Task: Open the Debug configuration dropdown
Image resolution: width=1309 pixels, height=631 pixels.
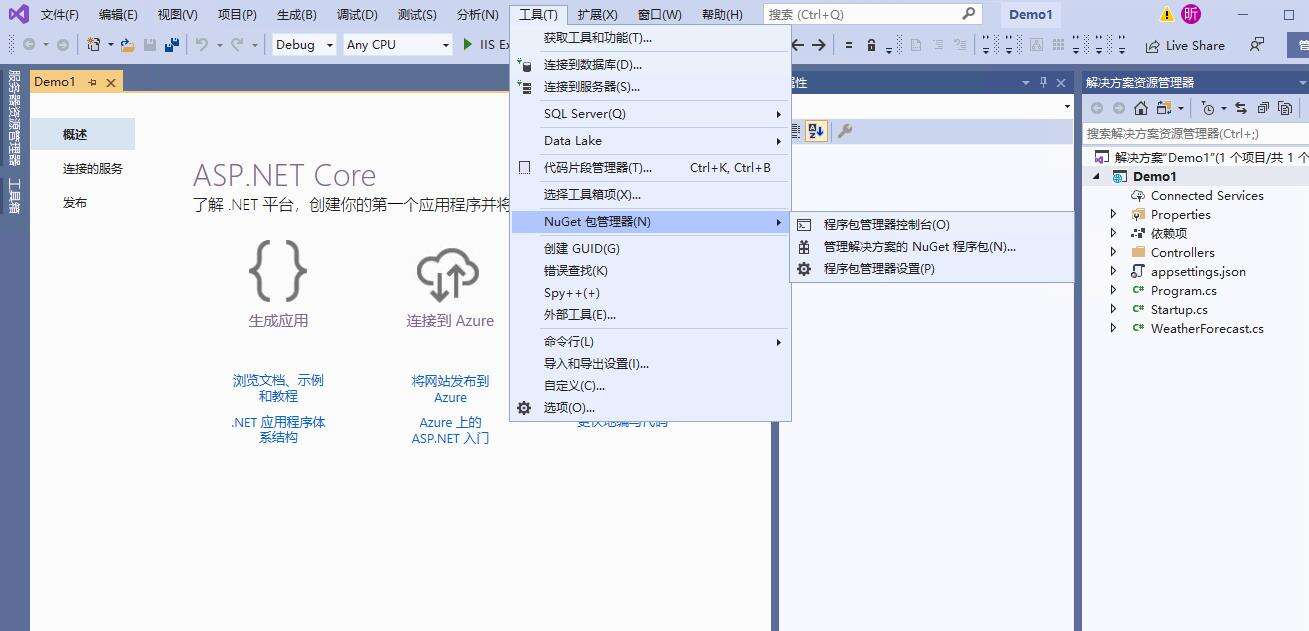Action: point(303,45)
